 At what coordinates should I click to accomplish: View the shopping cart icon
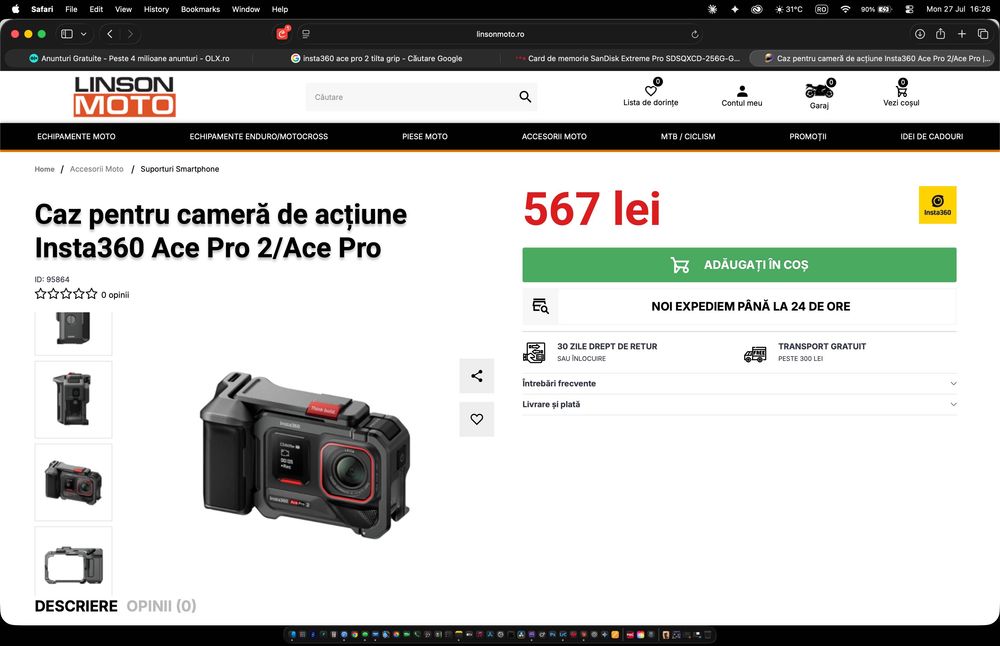[x=901, y=91]
